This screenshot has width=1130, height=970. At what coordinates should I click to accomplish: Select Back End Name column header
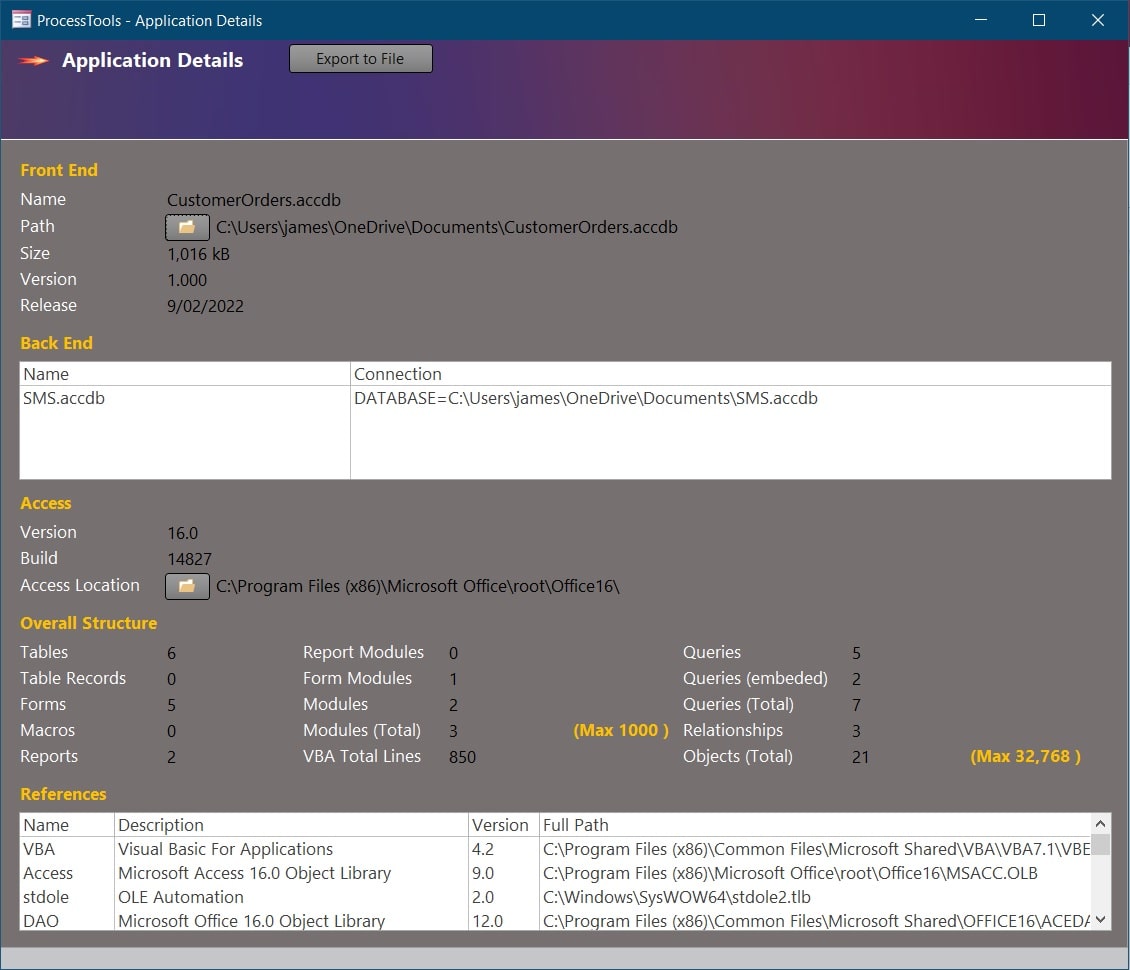pyautogui.click(x=184, y=374)
